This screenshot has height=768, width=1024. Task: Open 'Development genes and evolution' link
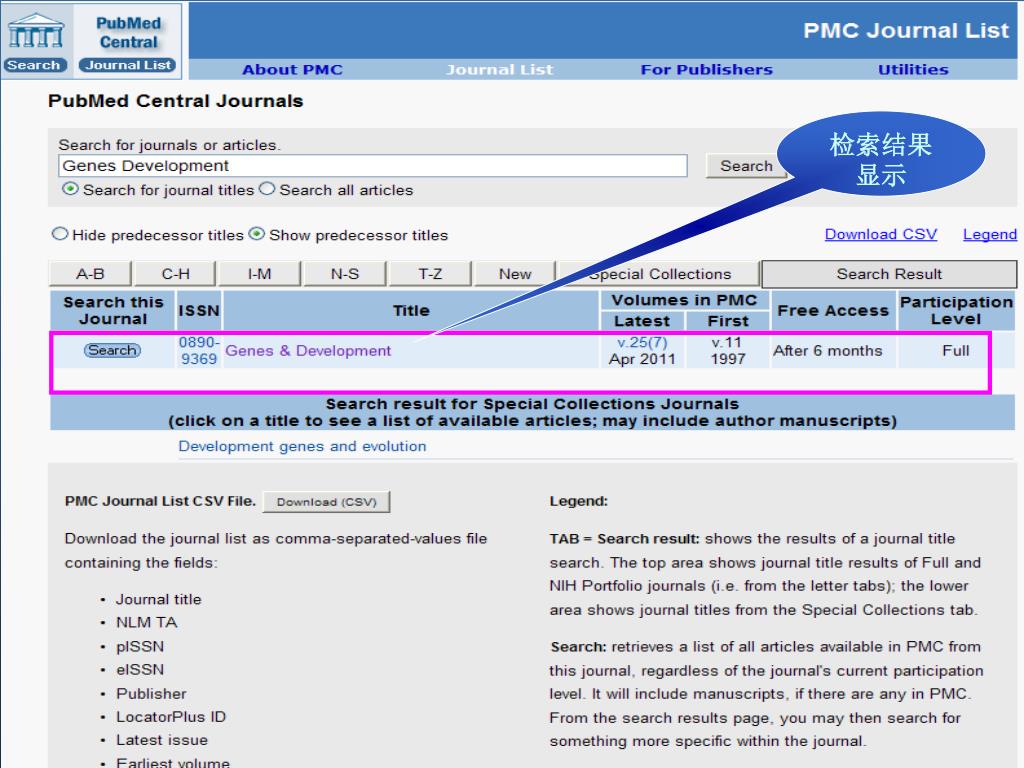click(x=302, y=446)
